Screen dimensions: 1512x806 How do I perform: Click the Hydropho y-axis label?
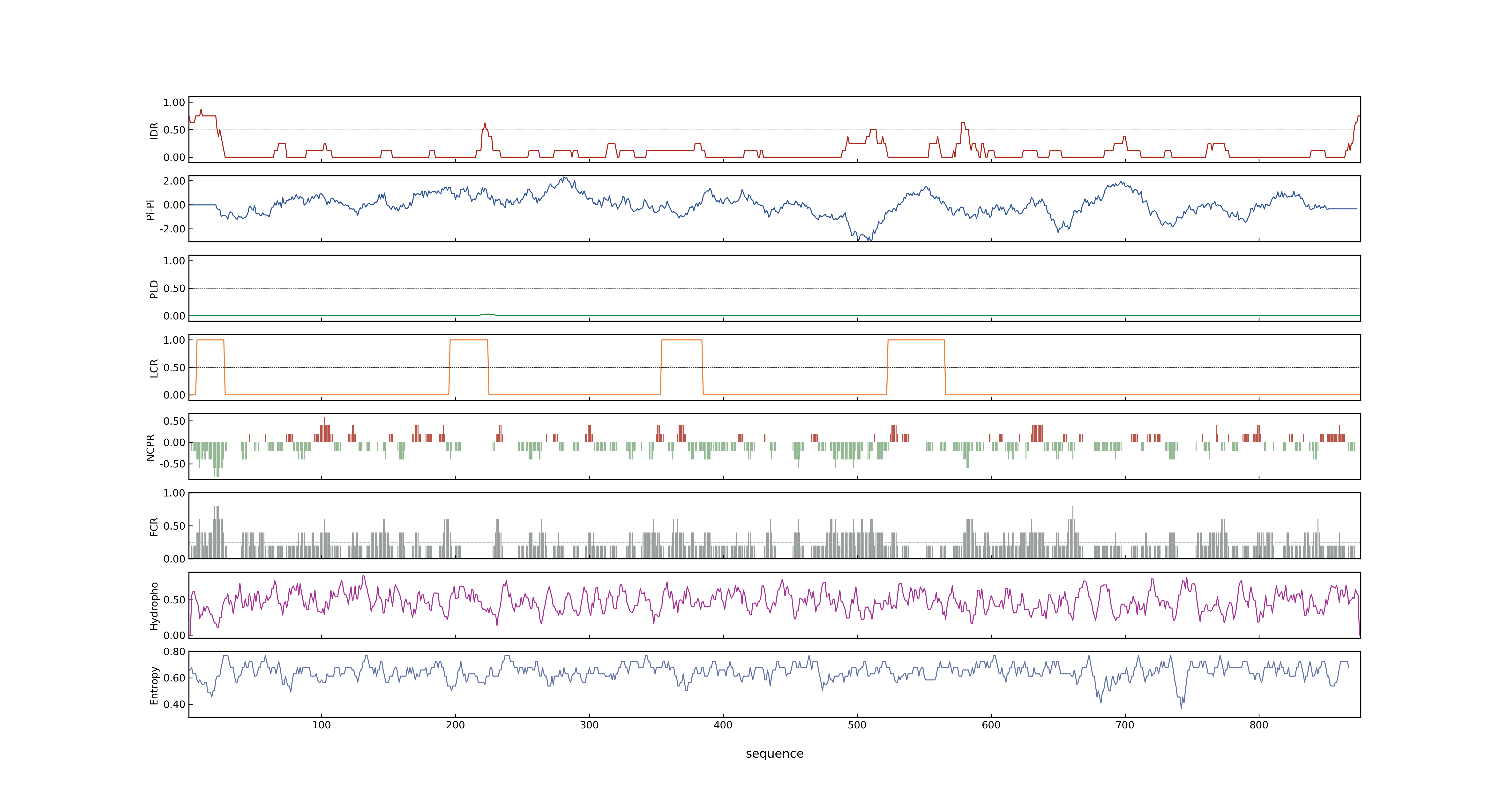click(x=154, y=606)
